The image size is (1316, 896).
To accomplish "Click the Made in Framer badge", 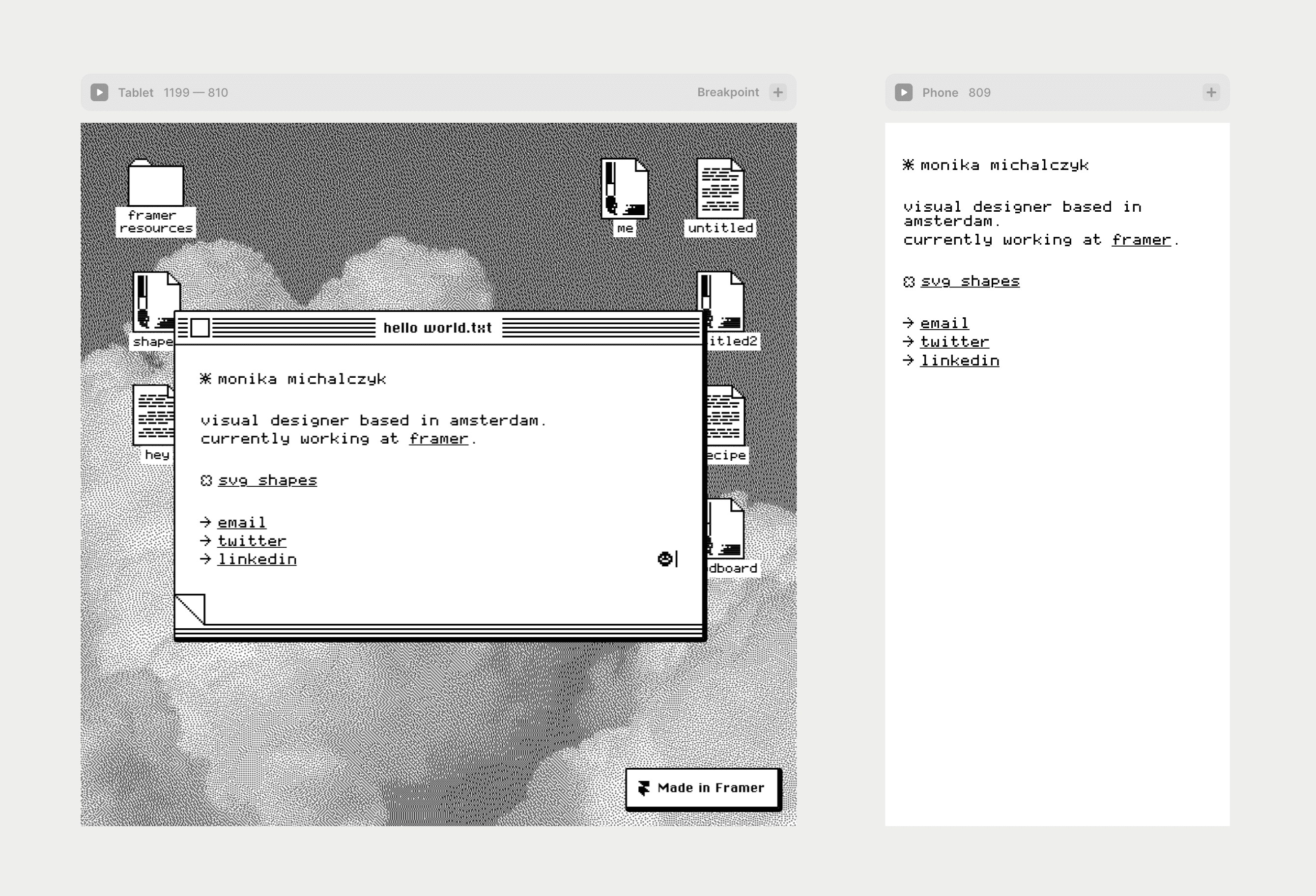I will coord(703,788).
